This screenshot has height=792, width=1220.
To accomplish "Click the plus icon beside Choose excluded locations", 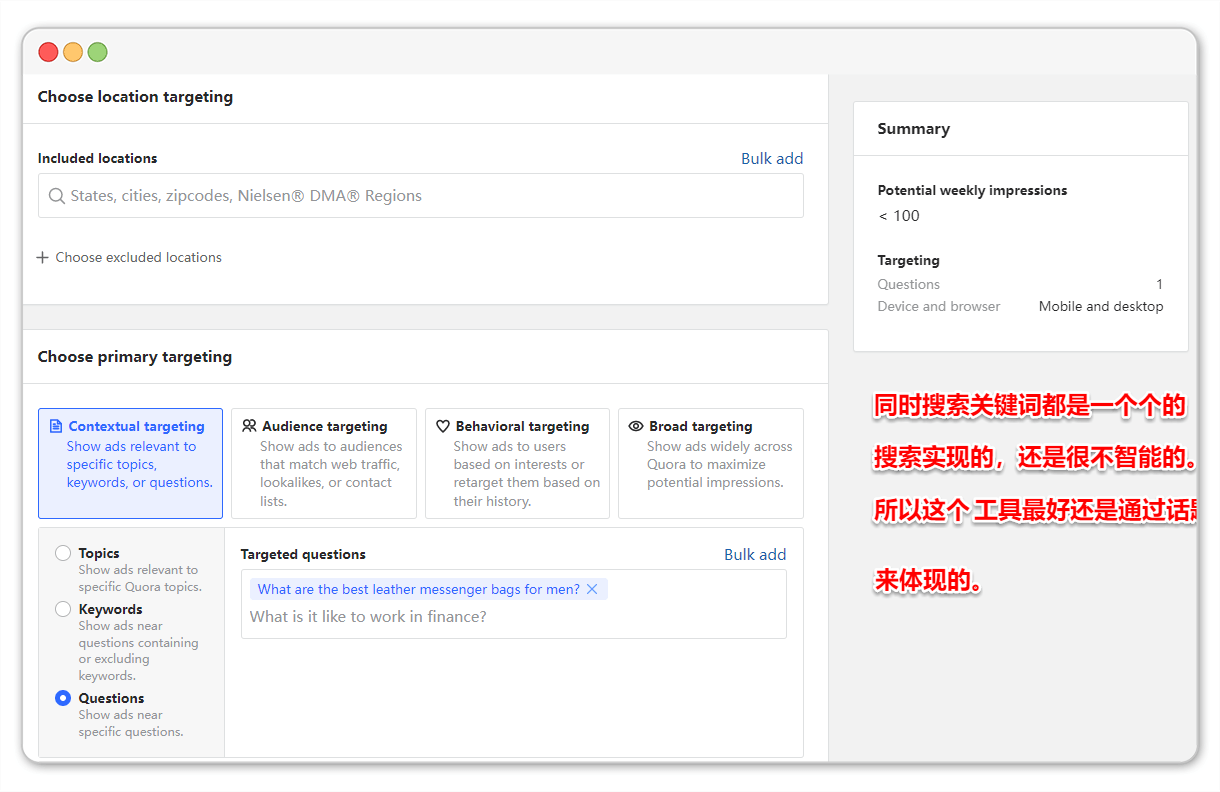I will pos(42,258).
